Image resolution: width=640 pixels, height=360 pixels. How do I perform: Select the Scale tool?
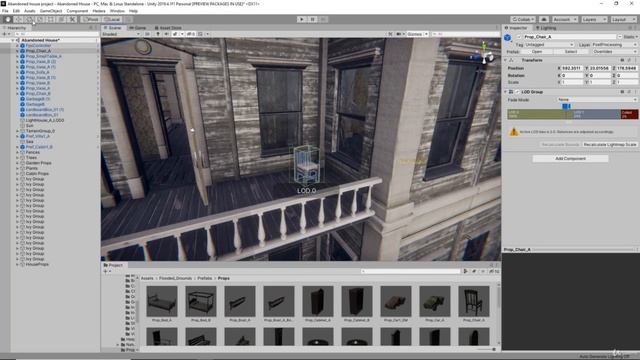(x=40, y=19)
